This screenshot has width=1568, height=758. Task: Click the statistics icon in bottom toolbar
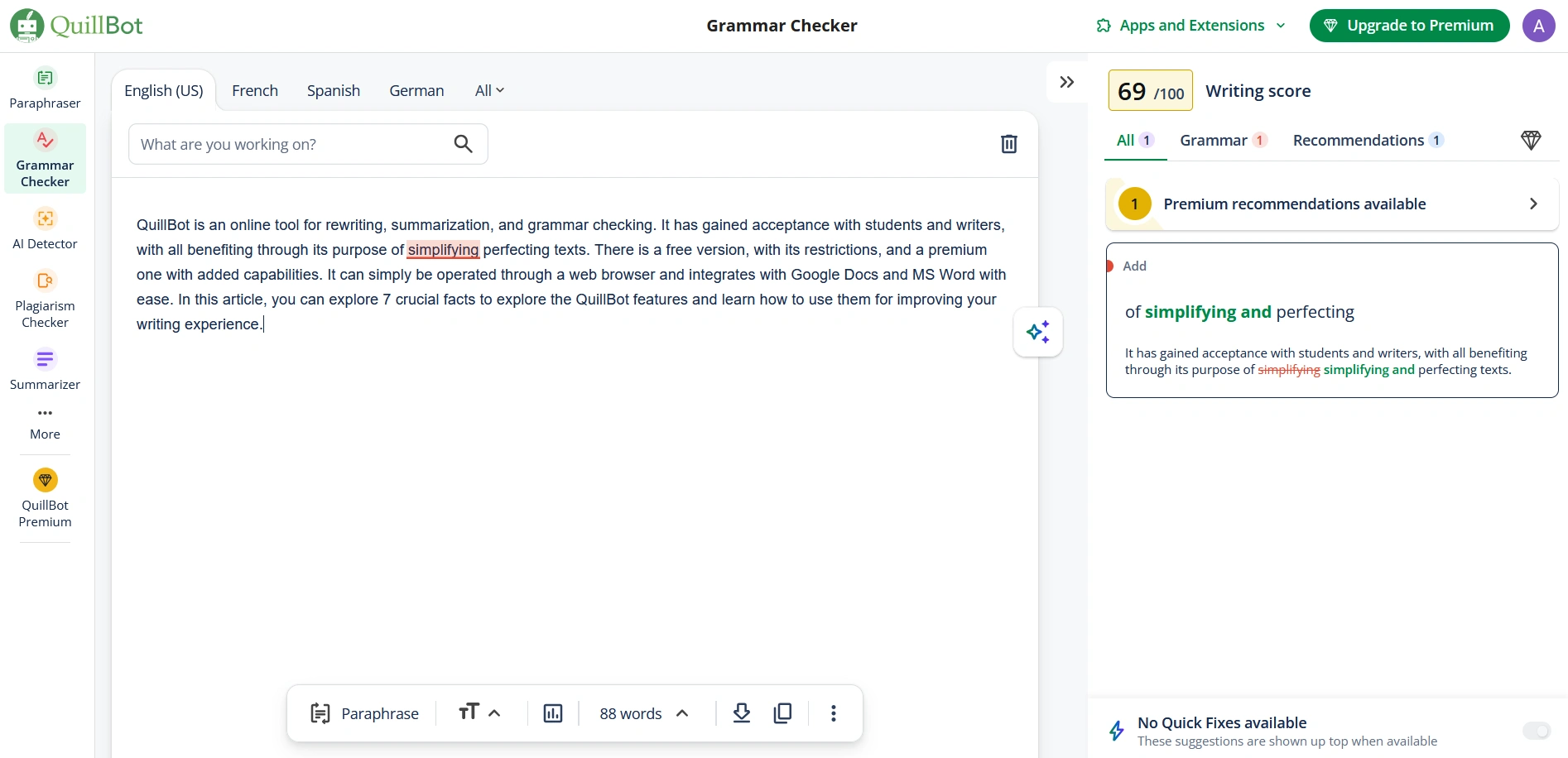coord(552,712)
